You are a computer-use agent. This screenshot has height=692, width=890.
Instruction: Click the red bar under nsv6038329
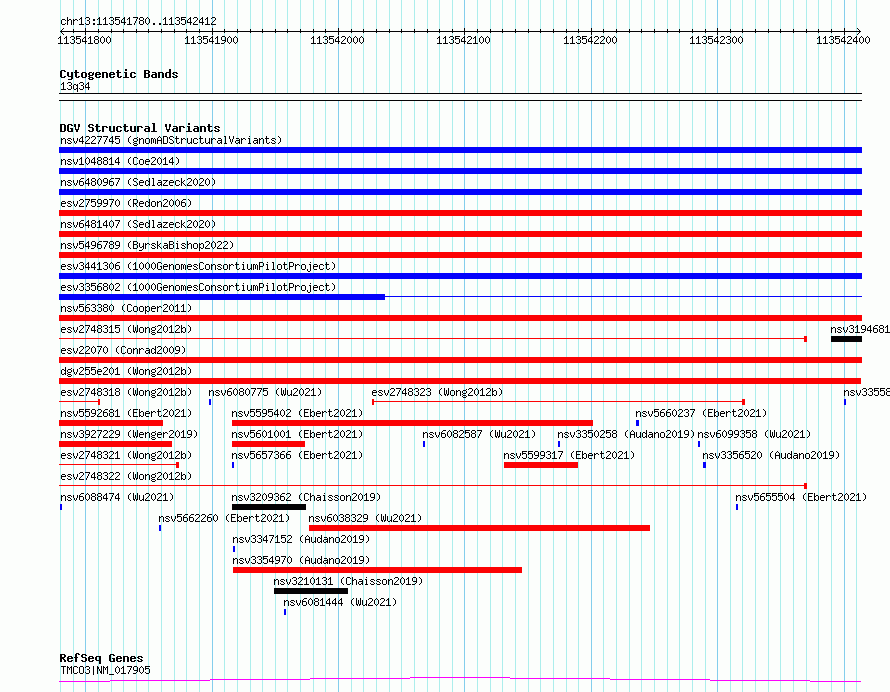(x=479, y=528)
